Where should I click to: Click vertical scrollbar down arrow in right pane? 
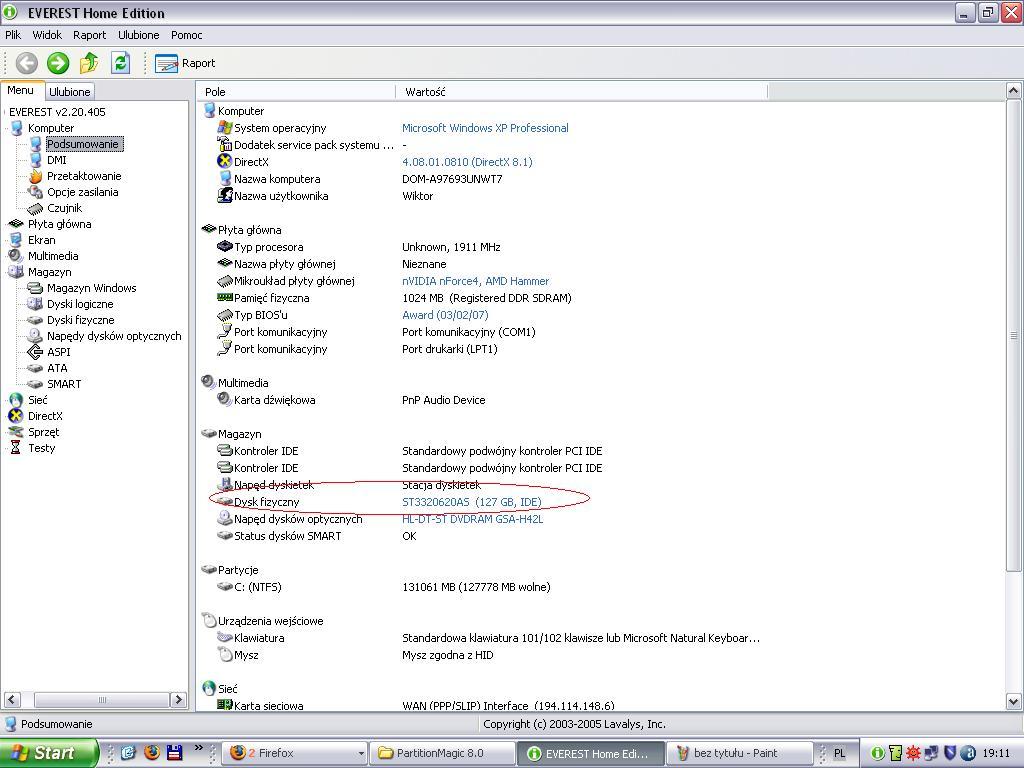pos(1013,702)
